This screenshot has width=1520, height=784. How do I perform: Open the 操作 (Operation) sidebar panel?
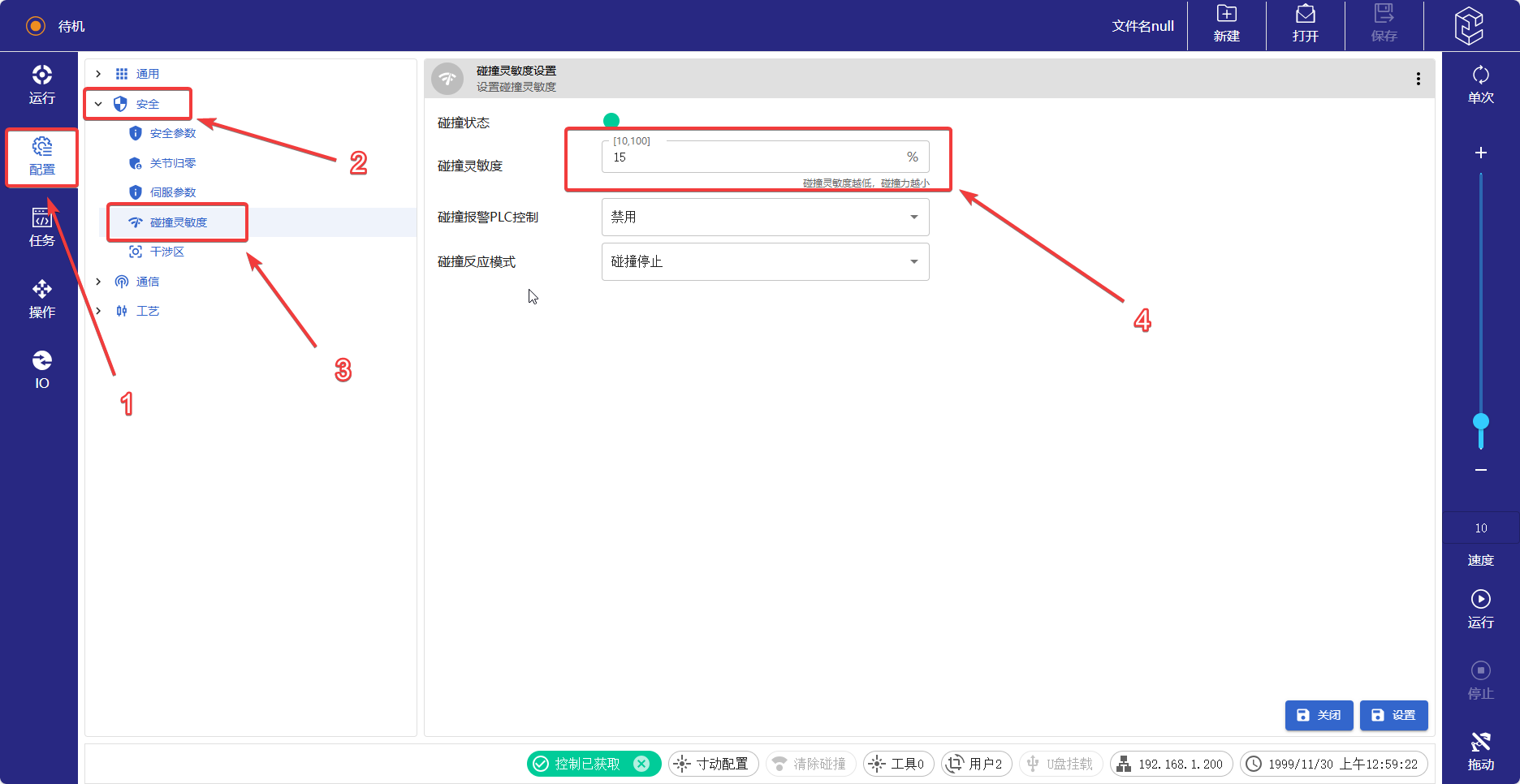pyautogui.click(x=41, y=299)
